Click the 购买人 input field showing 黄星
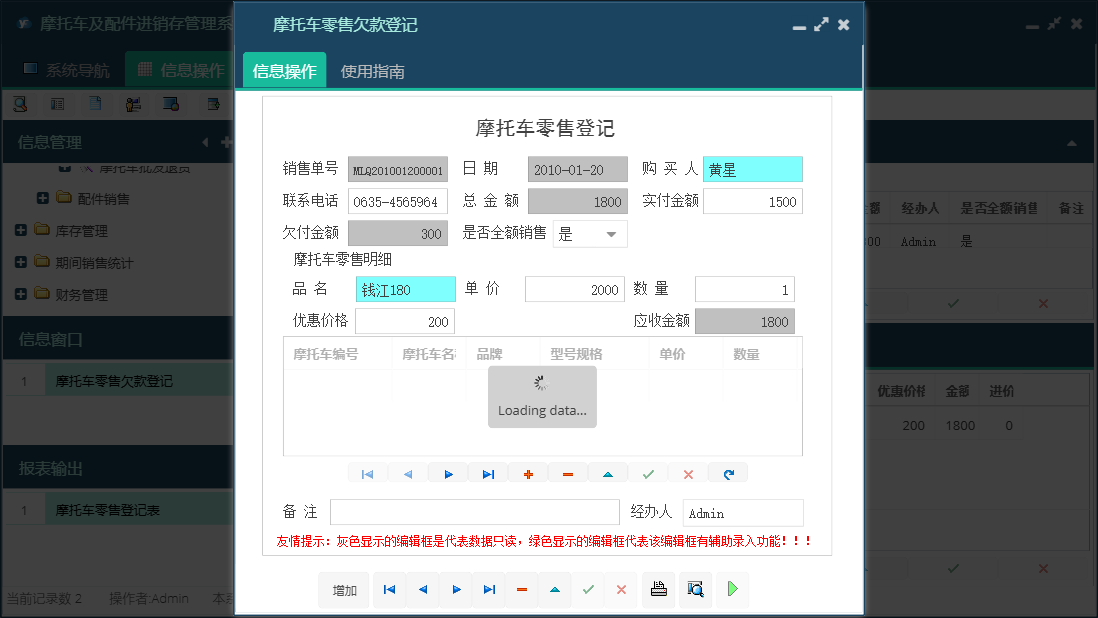The image size is (1098, 618). click(x=752, y=169)
